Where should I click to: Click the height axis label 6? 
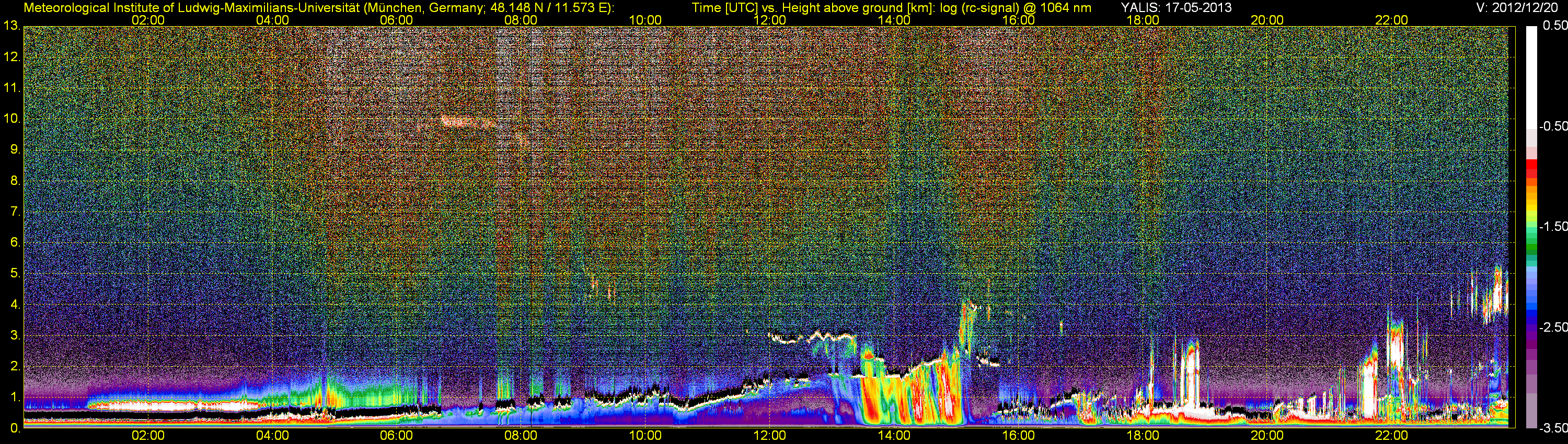(x=15, y=243)
